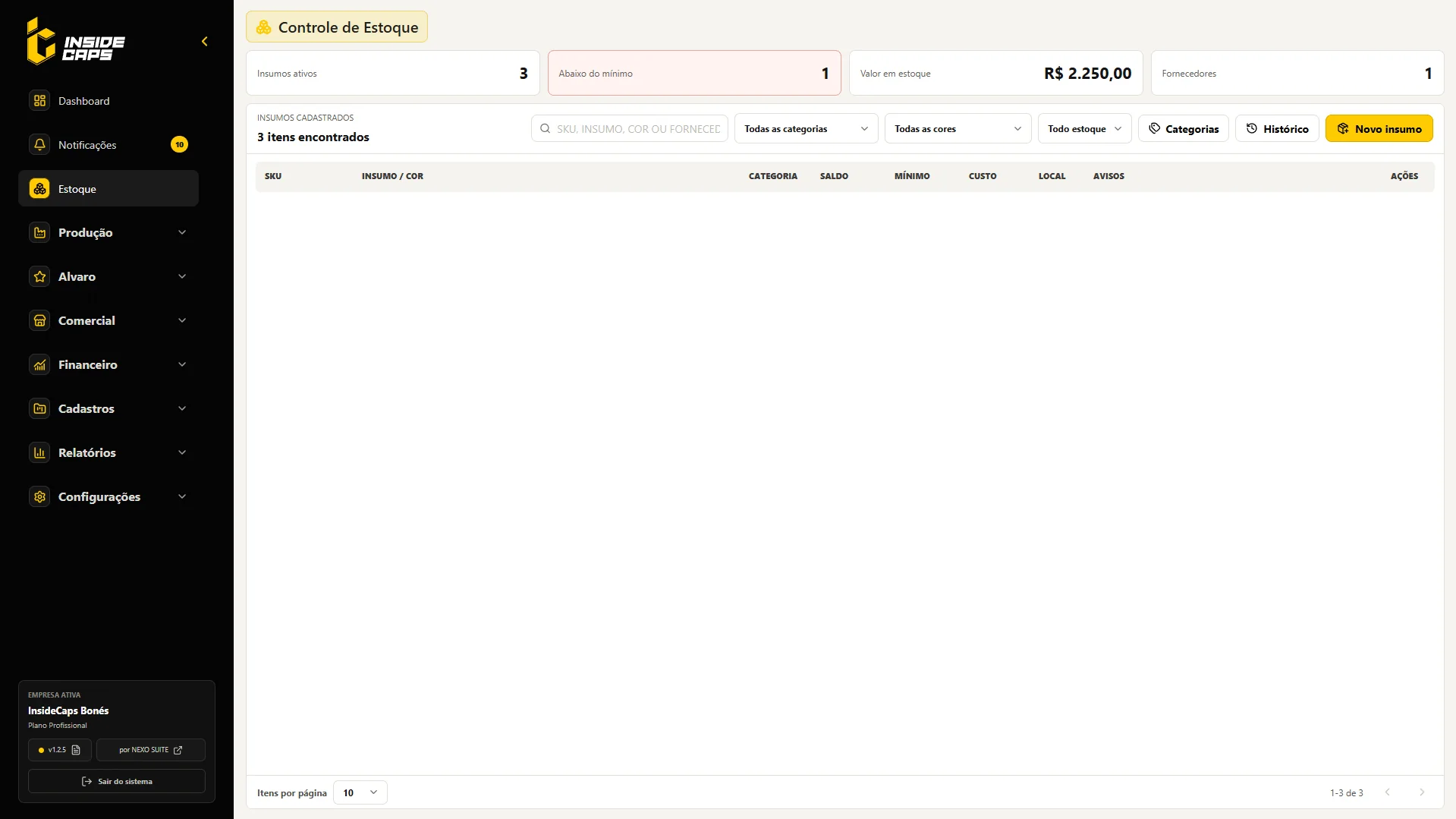Screen dimensions: 1456x819
Task: Go to the previous page arrow
Action: (x=1388, y=792)
